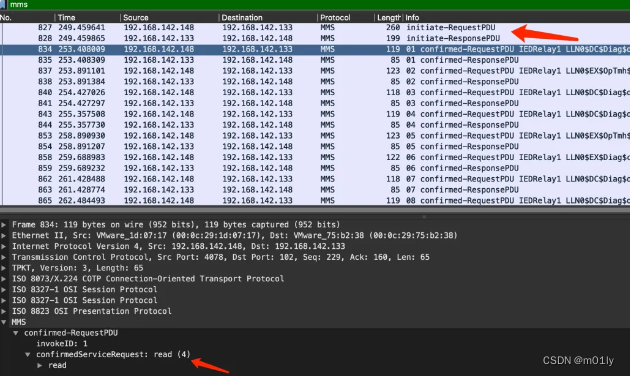630x376 pixels.
Task: Select packet 827 initiate-RequestPDU
Action: click(315, 27)
